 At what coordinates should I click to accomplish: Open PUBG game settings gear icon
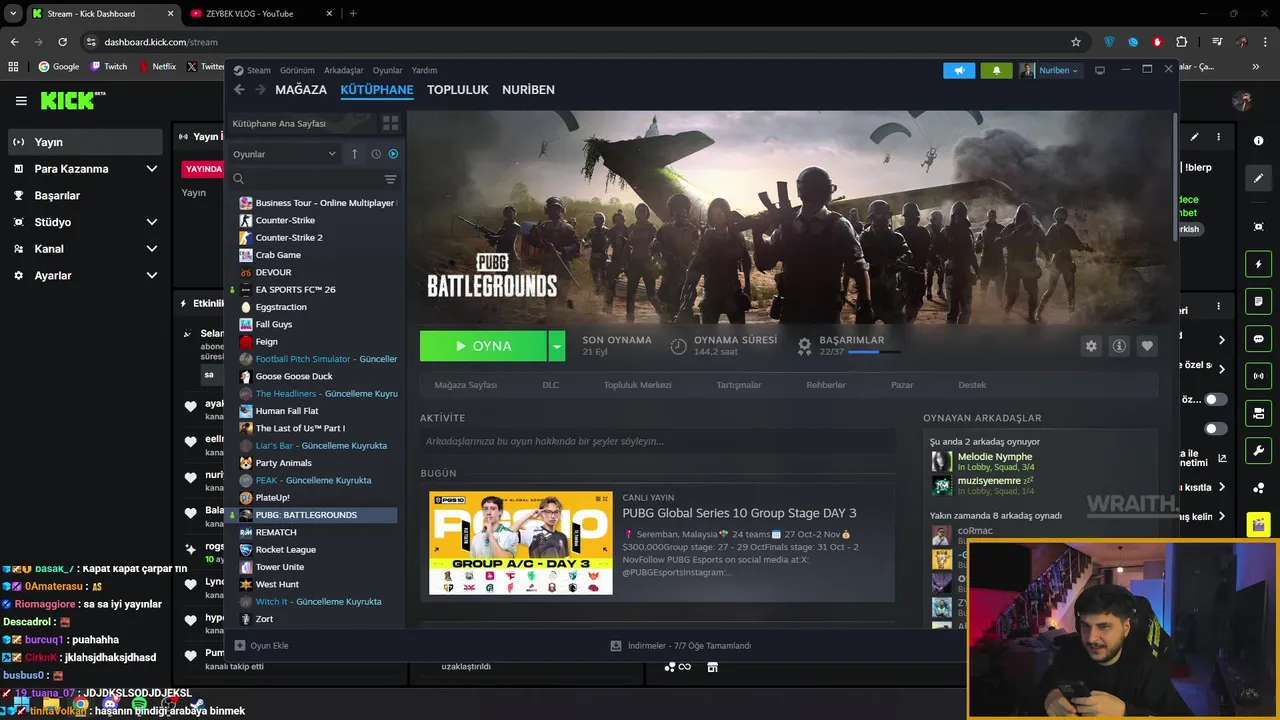point(1091,346)
